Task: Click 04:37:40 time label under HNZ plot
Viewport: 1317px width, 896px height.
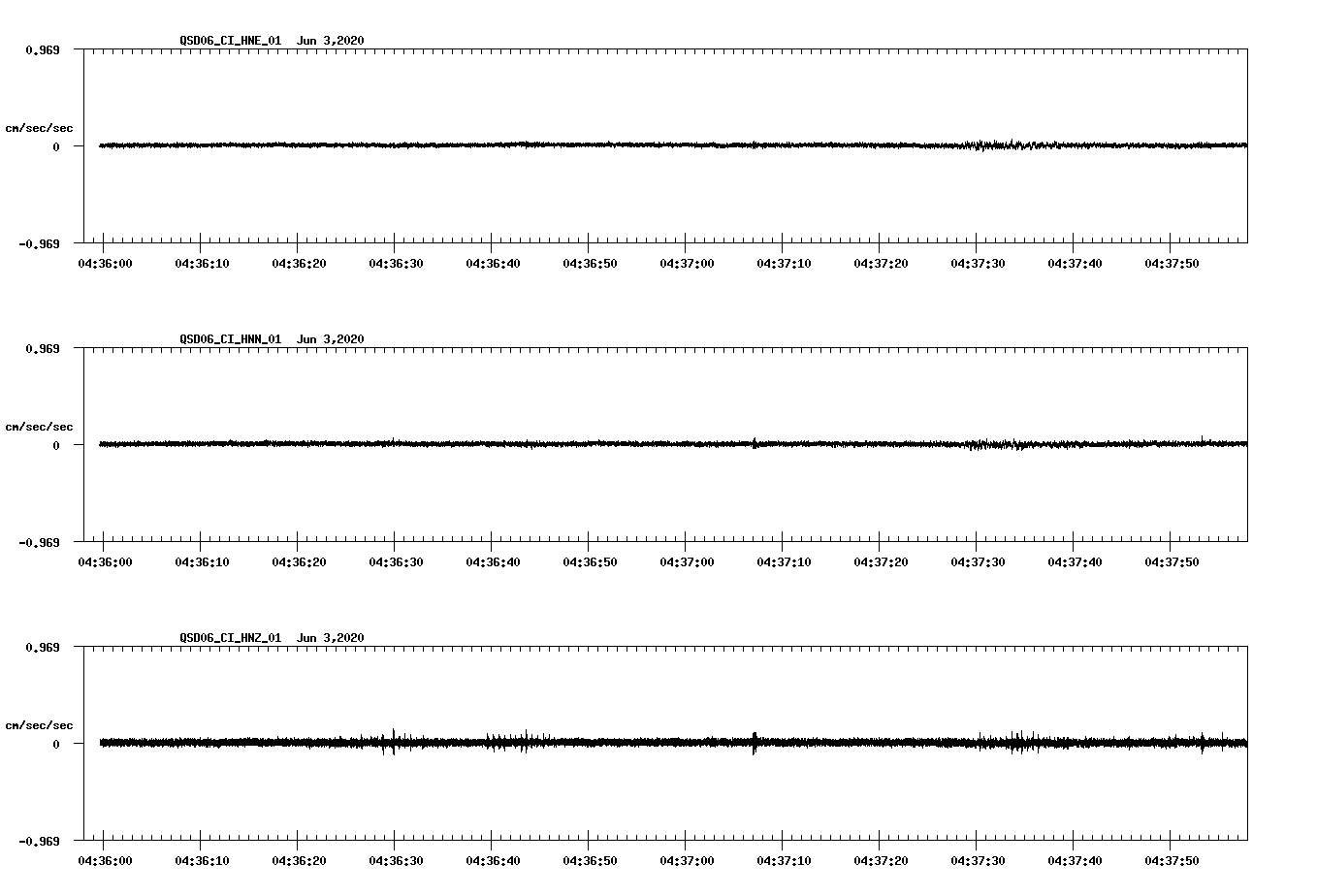Action: point(1075,861)
